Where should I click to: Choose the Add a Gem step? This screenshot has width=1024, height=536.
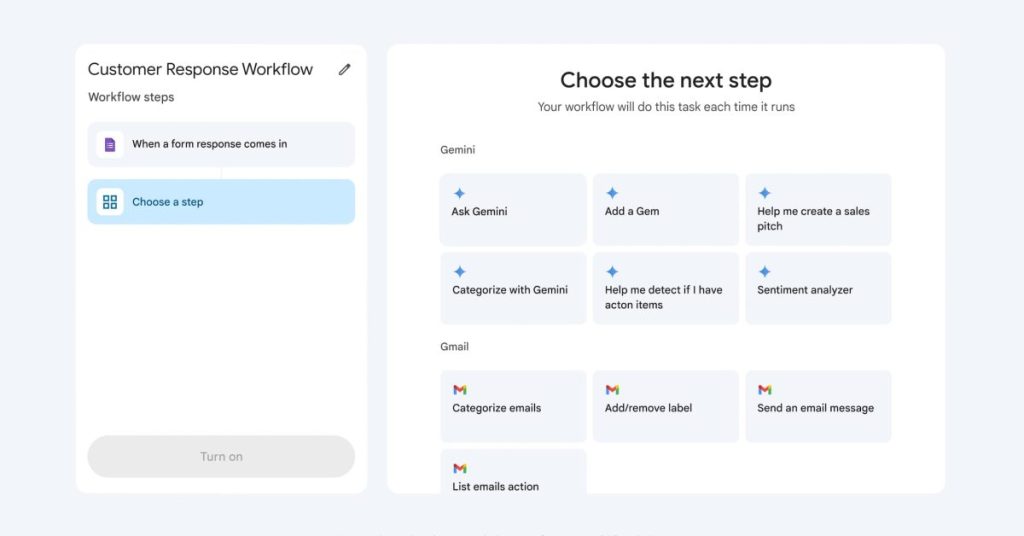[665, 210]
